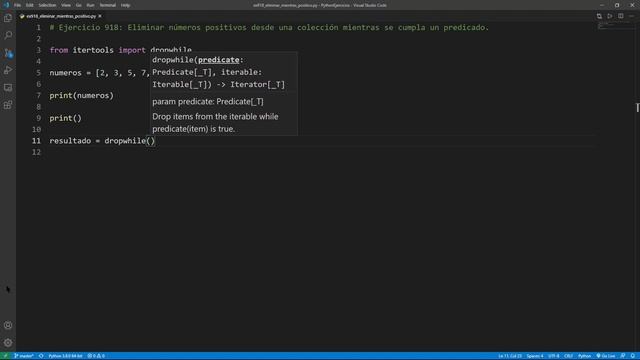
Task: Open the notifications bell icon
Action: [x=633, y=356]
